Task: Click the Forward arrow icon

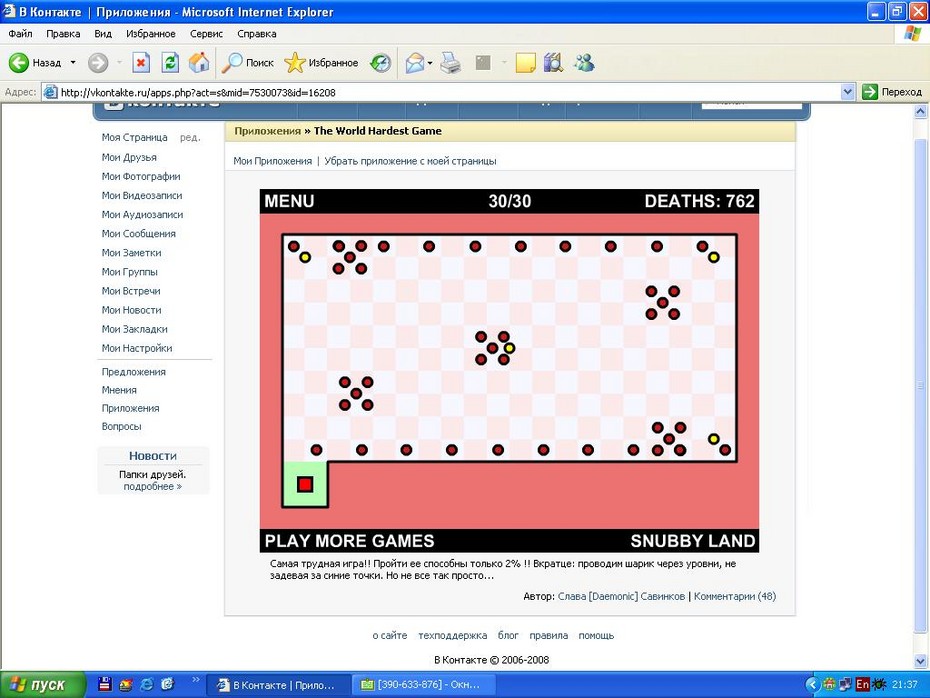Action: pos(98,62)
